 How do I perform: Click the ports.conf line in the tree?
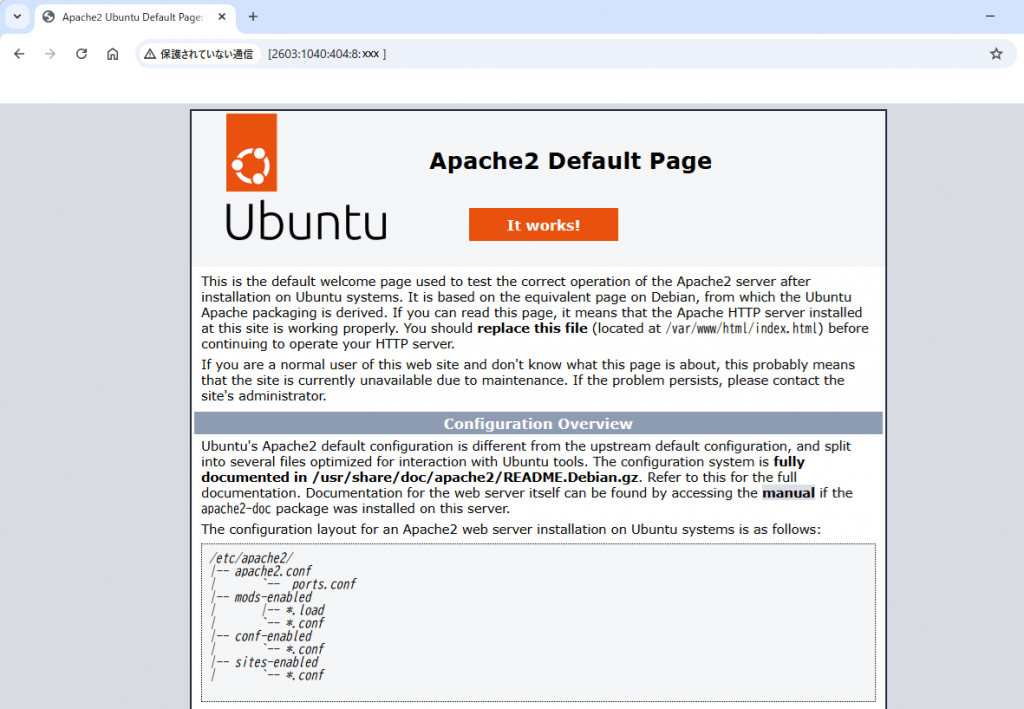tap(324, 584)
